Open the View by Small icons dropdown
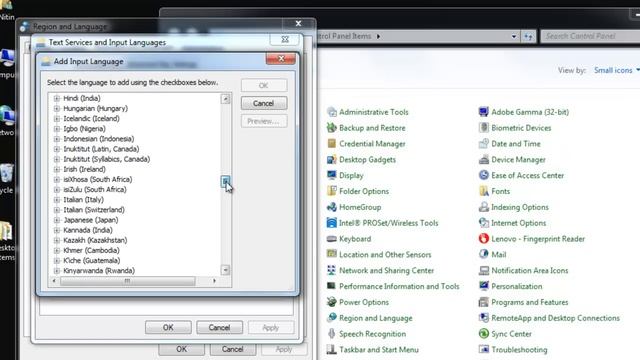 616,70
